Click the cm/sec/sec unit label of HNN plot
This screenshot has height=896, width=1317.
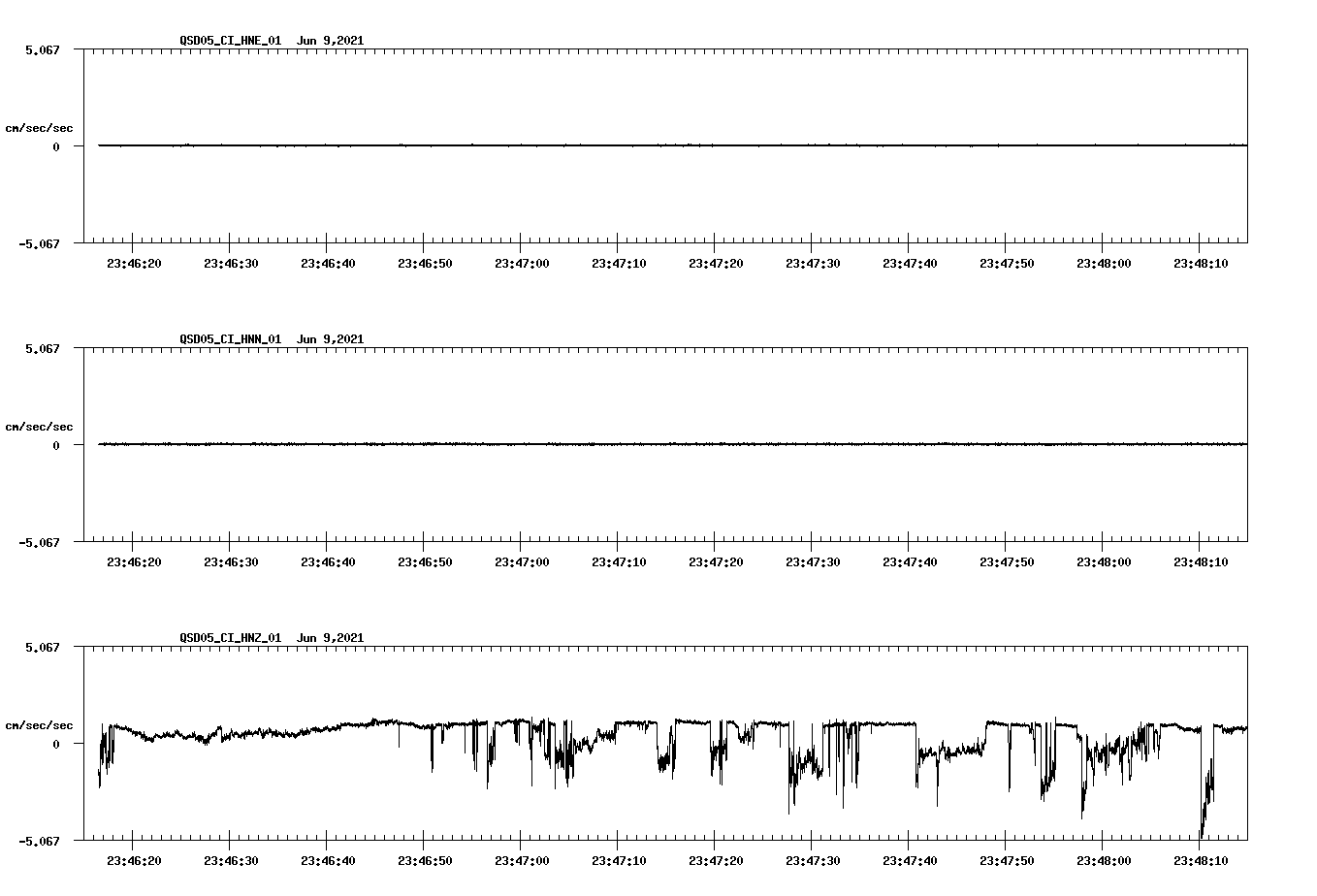(x=39, y=427)
